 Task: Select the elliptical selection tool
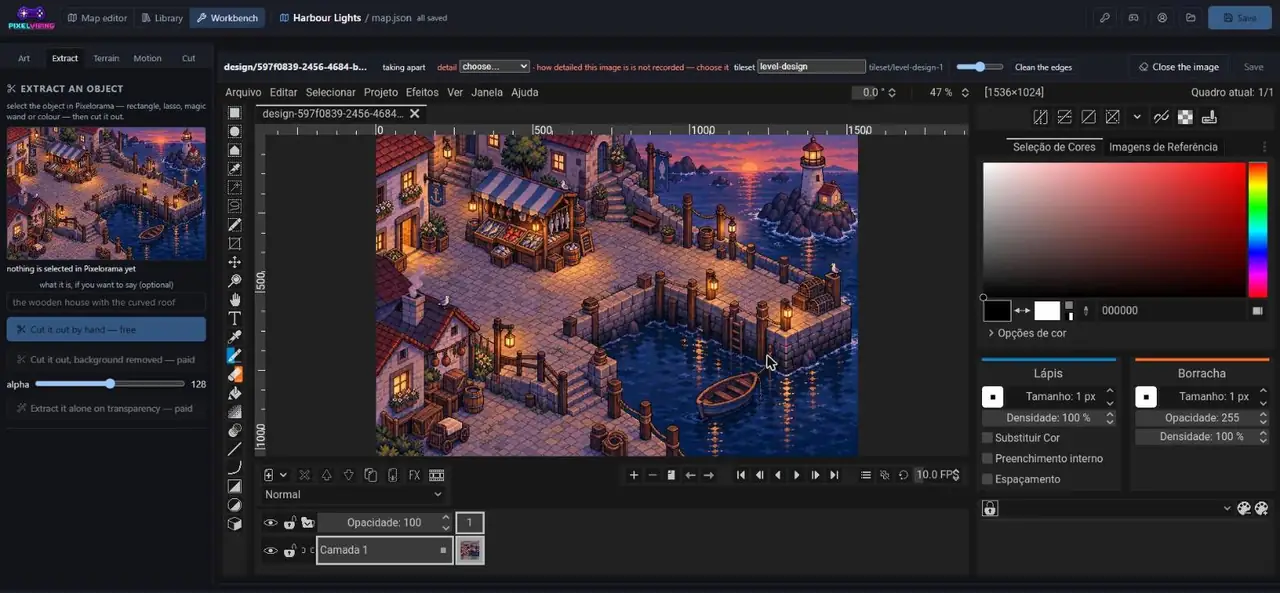click(x=235, y=131)
